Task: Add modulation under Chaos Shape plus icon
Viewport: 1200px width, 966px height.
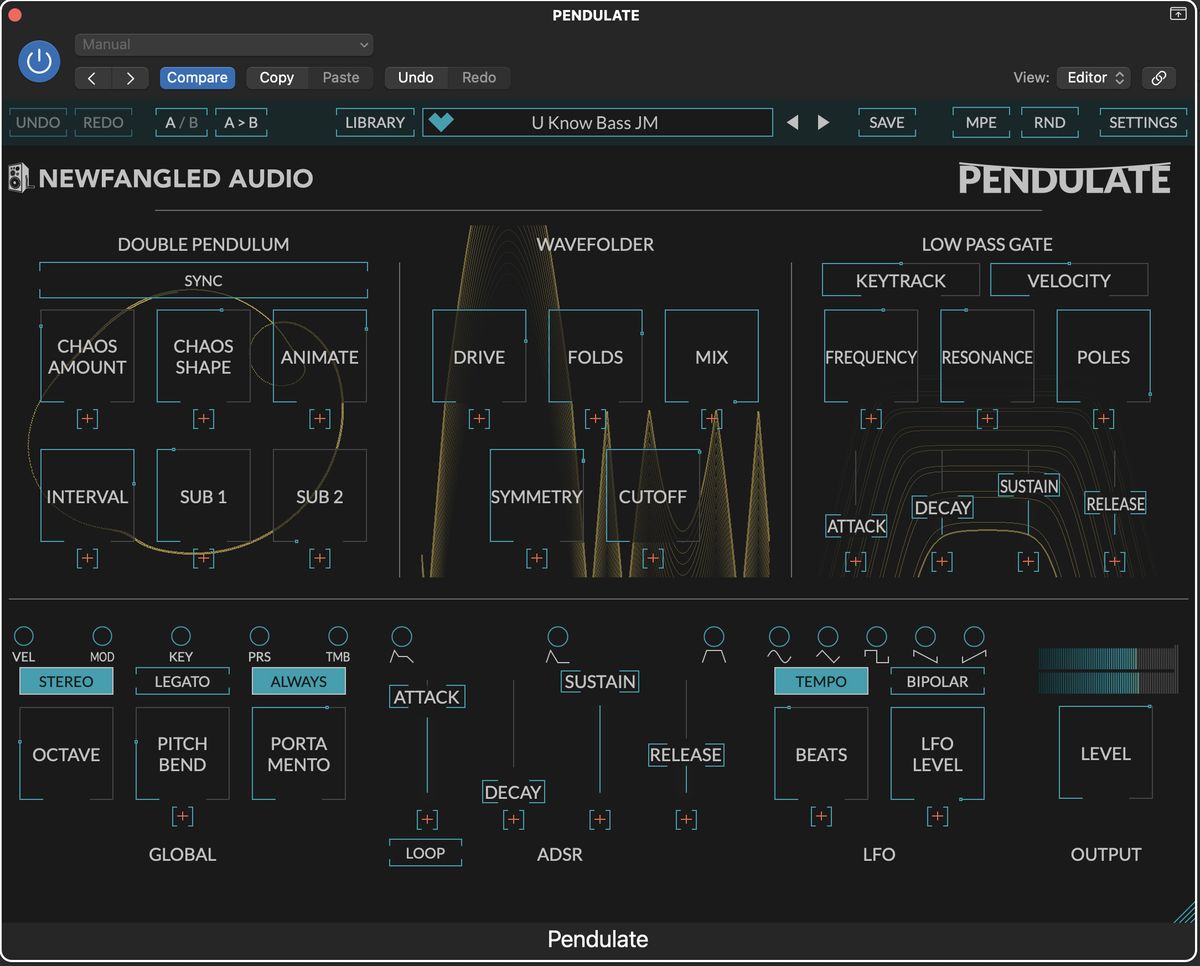Action: [x=203, y=419]
